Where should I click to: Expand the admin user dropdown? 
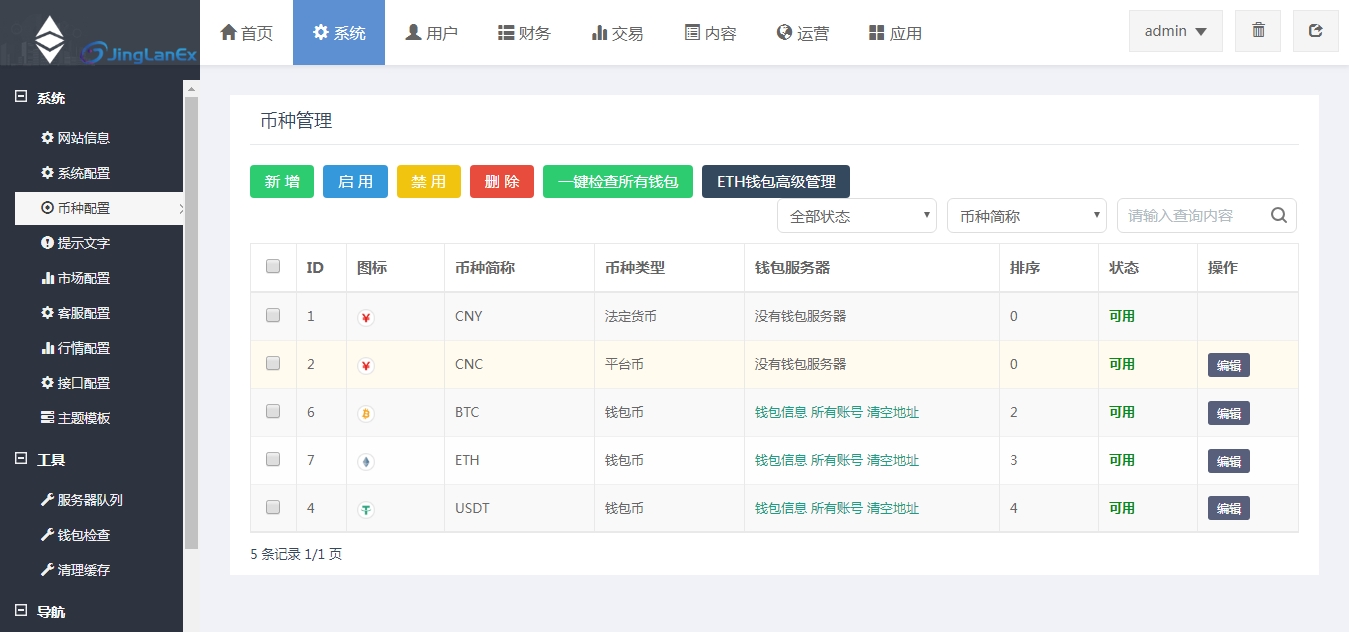point(1175,31)
